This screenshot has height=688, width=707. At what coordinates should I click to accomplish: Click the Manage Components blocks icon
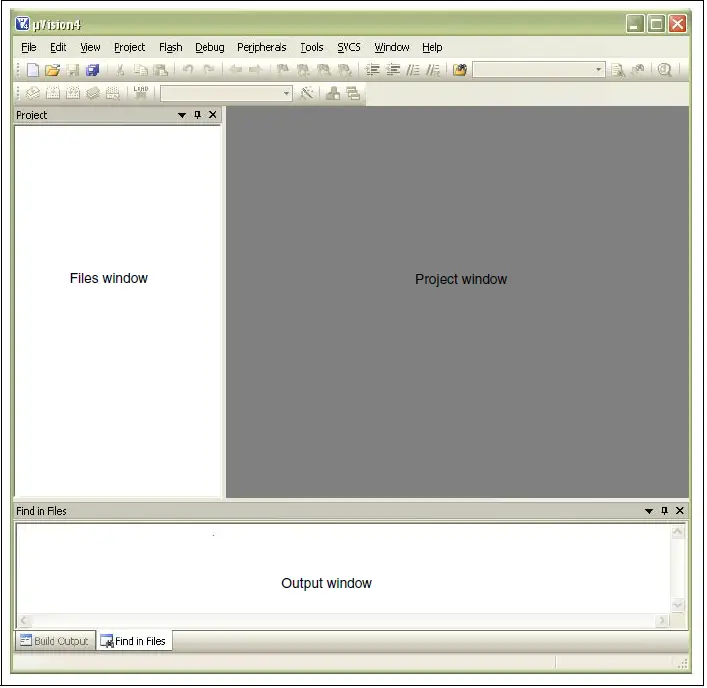coord(334,93)
